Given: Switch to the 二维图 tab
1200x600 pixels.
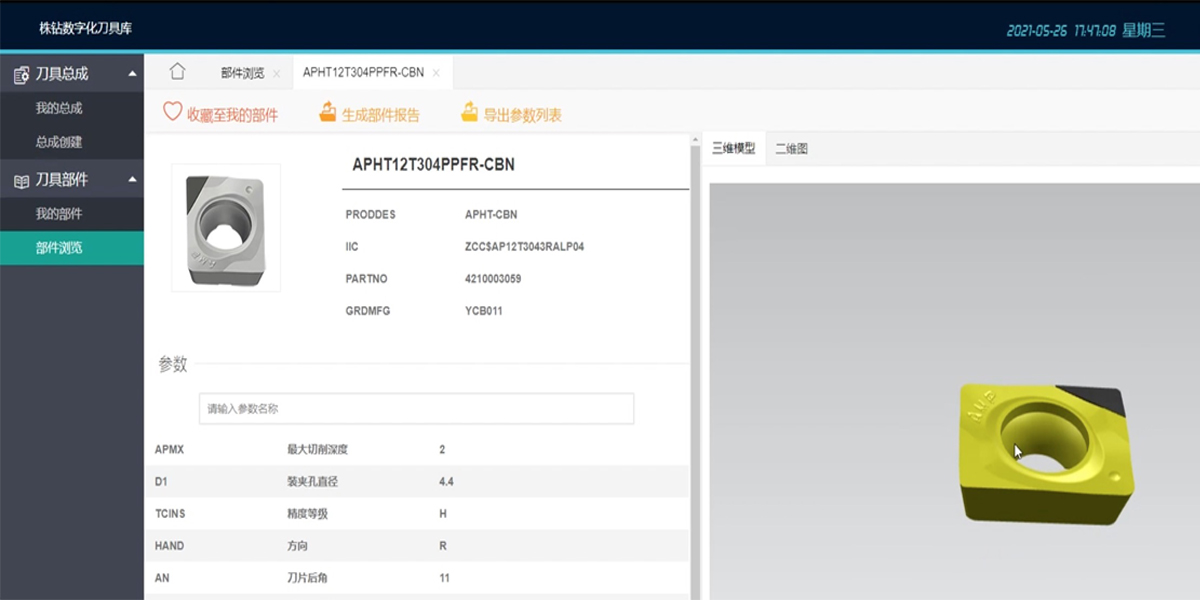Looking at the screenshot, I should coord(791,149).
